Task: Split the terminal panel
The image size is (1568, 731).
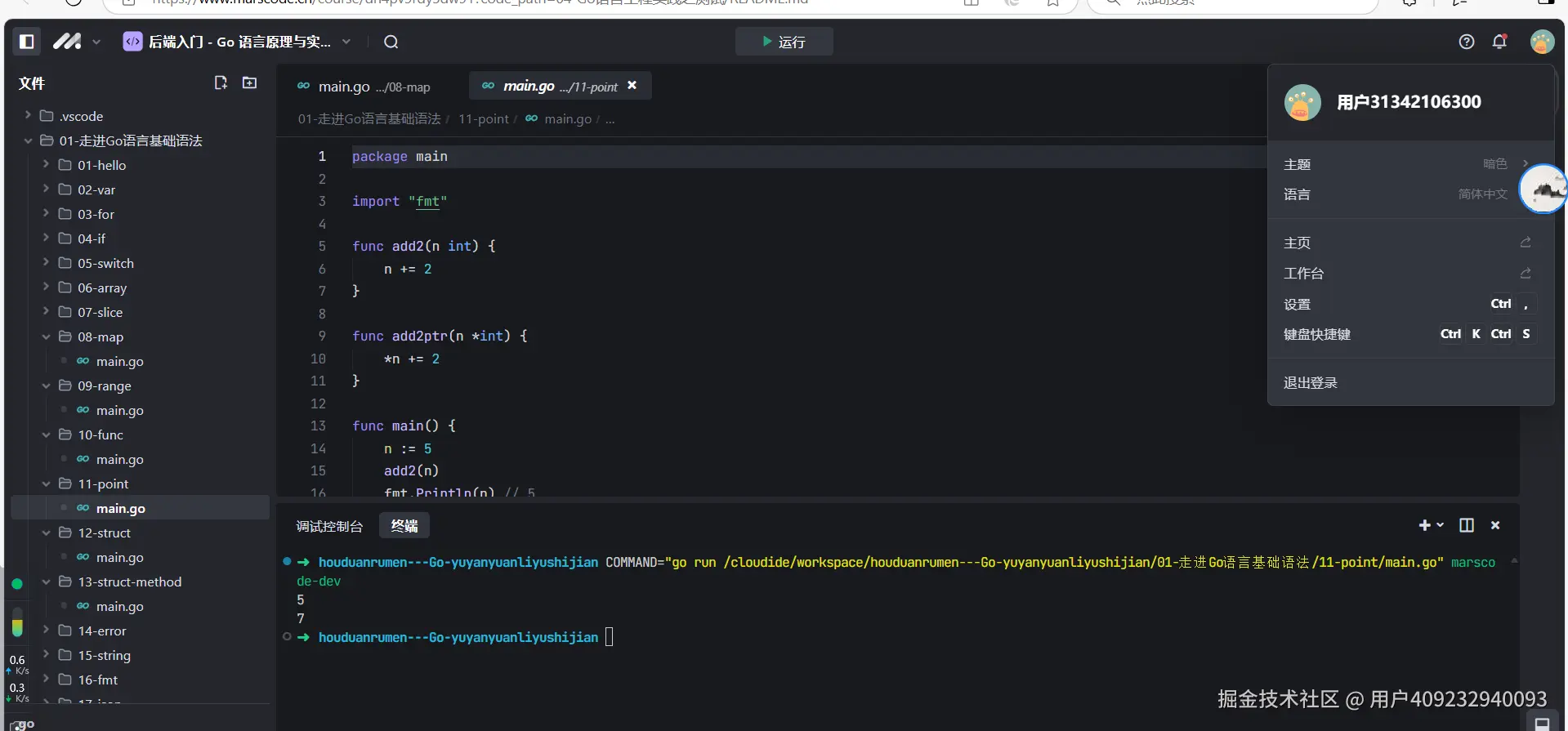Action: point(1467,525)
